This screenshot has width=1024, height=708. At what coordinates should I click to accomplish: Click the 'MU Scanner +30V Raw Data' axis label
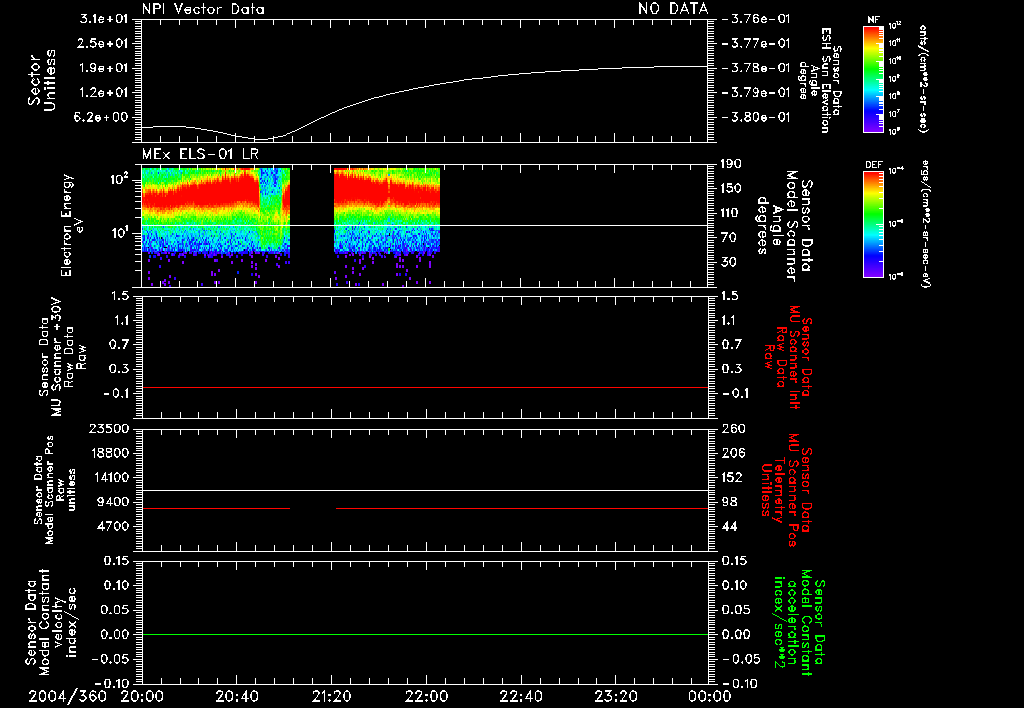[x=63, y=357]
